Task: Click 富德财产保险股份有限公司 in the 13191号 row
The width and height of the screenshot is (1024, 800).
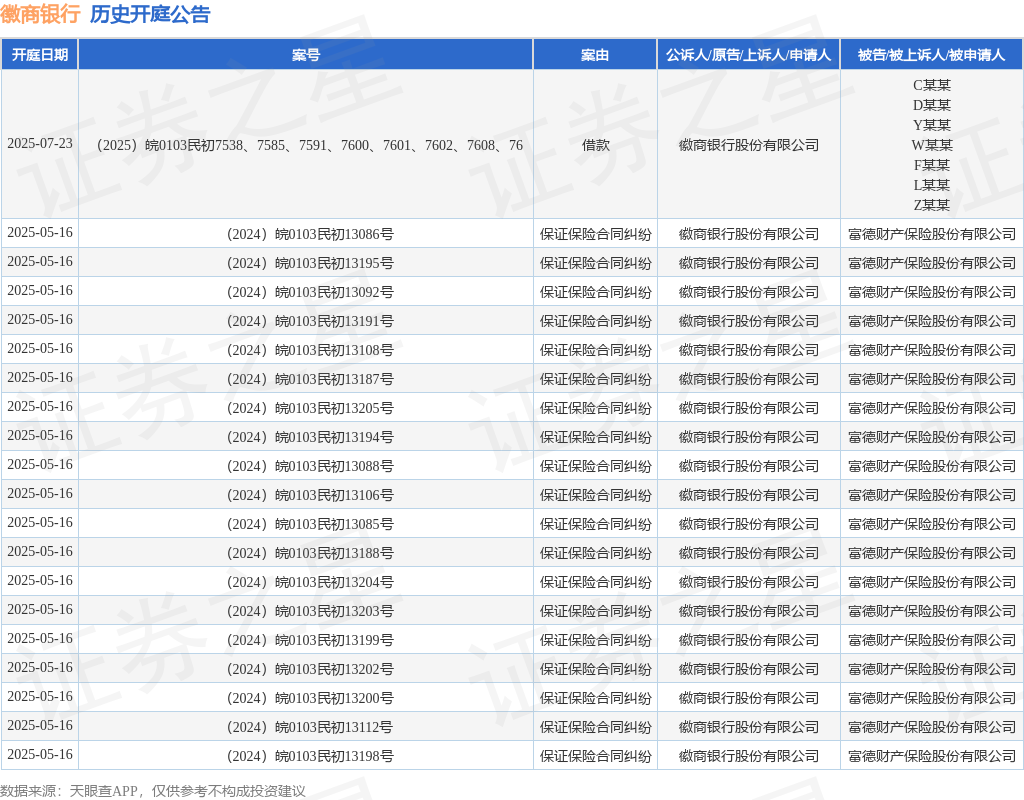Action: pos(932,321)
